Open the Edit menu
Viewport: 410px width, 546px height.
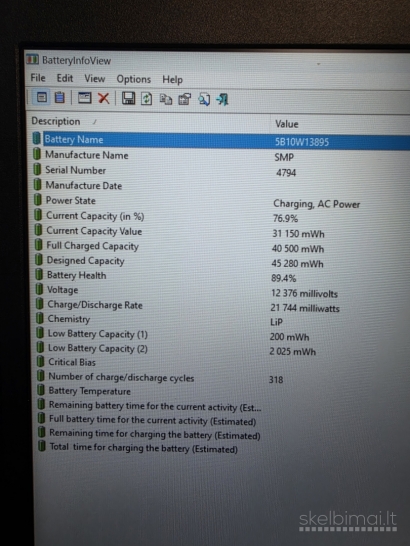tap(65, 78)
